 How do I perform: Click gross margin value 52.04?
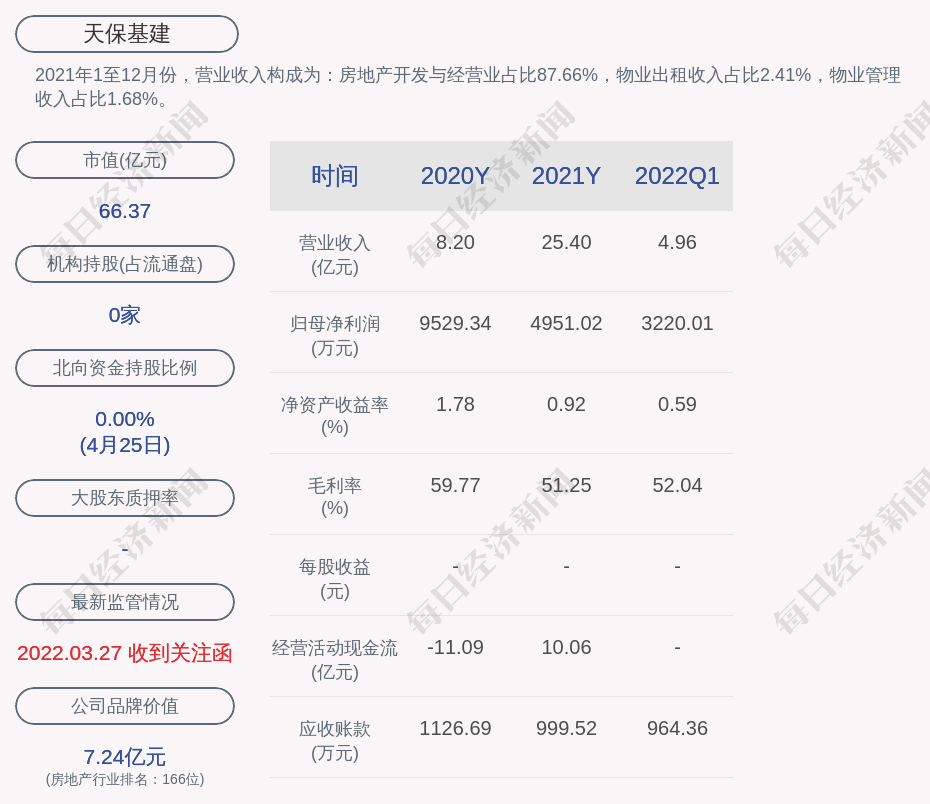coord(677,485)
